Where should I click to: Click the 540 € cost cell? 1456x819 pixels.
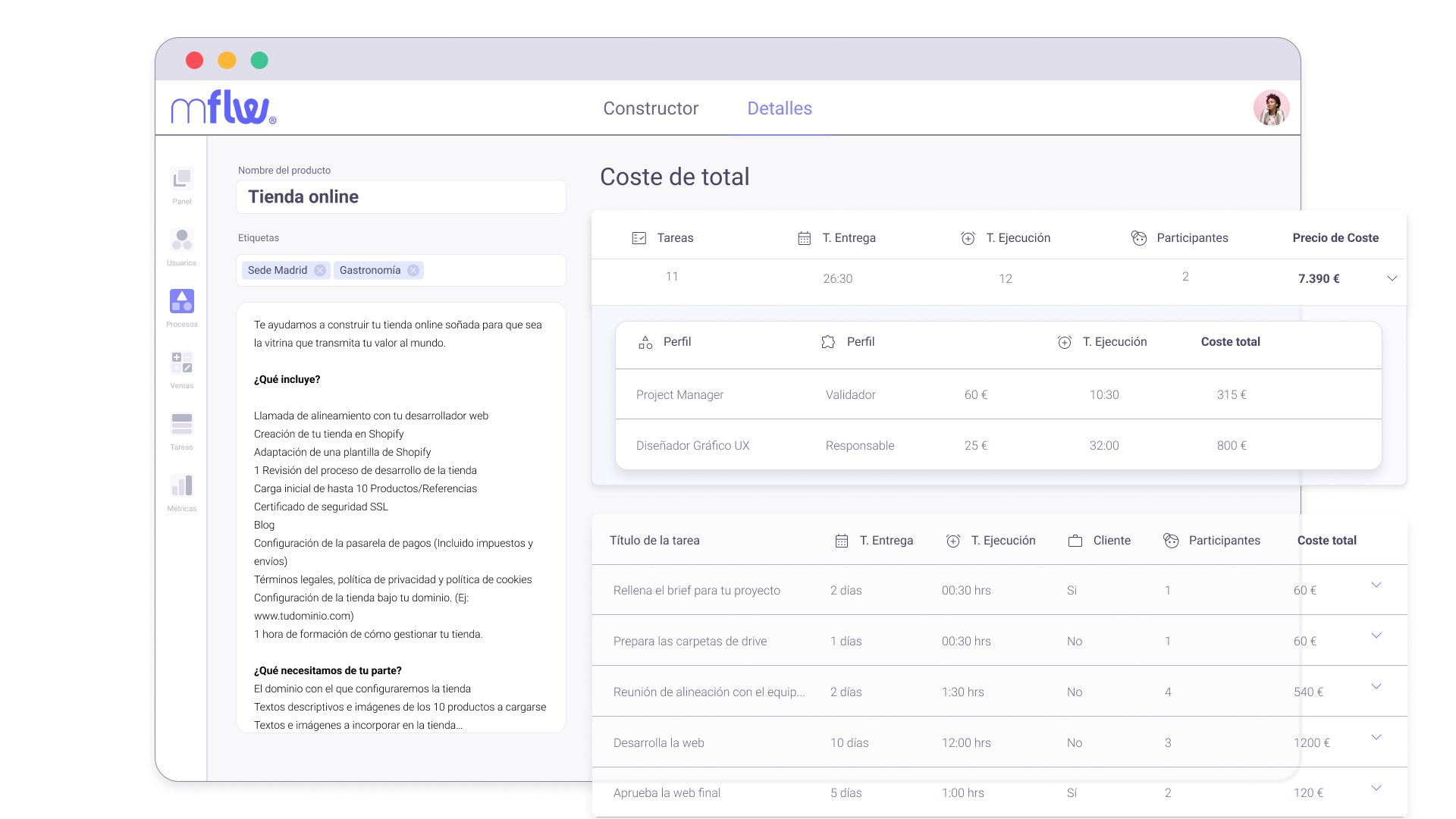[x=1308, y=692]
